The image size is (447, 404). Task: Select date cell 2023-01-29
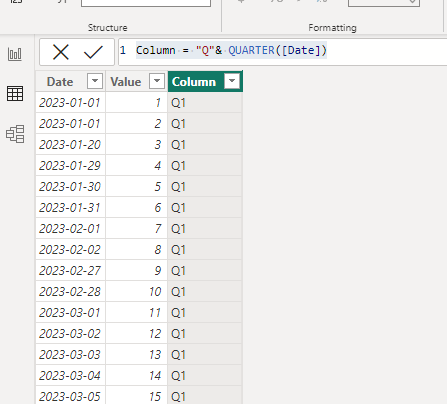(70, 166)
